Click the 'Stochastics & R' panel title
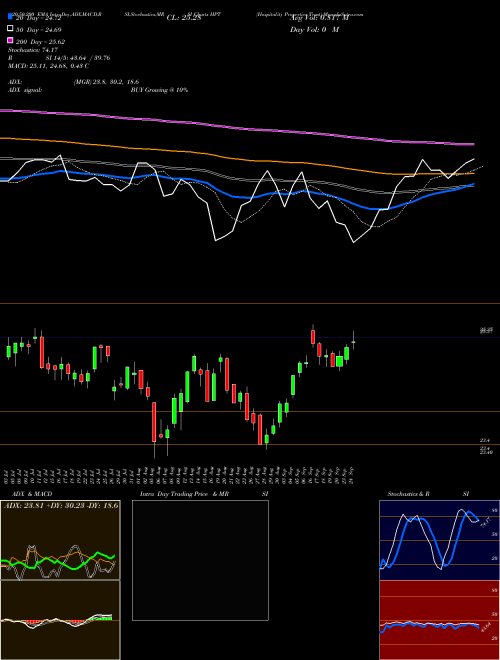The width and height of the screenshot is (500, 660). tap(409, 494)
